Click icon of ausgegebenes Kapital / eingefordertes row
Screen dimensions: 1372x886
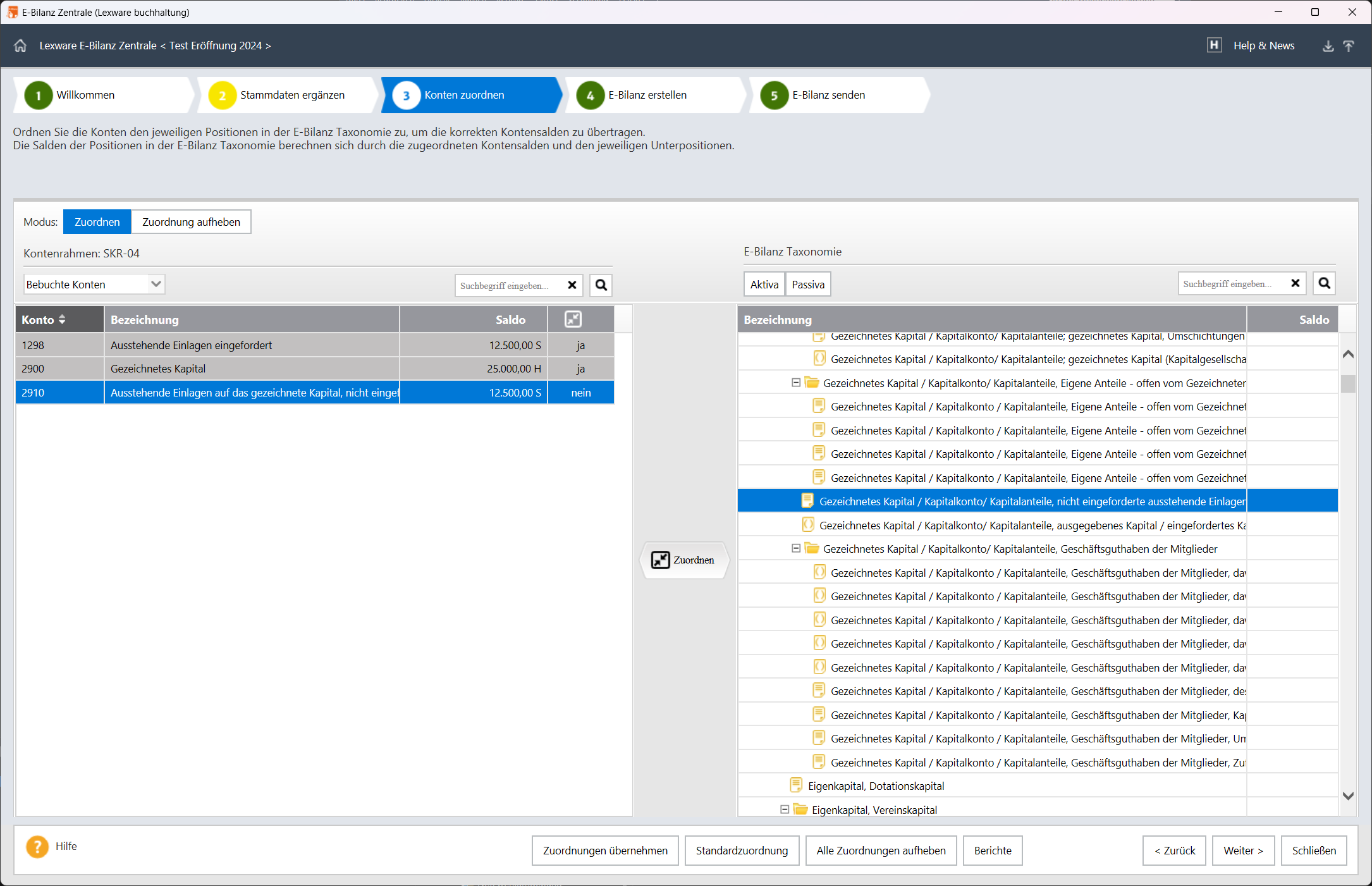point(808,525)
